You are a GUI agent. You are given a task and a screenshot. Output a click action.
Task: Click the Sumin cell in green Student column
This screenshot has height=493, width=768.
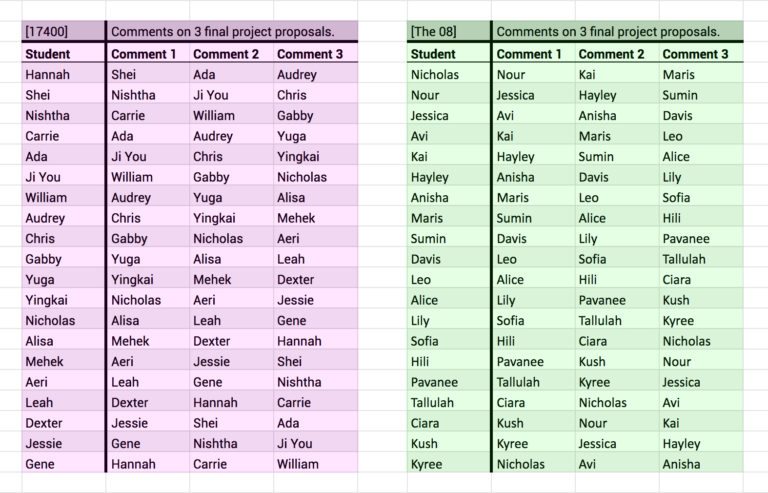(x=449, y=238)
